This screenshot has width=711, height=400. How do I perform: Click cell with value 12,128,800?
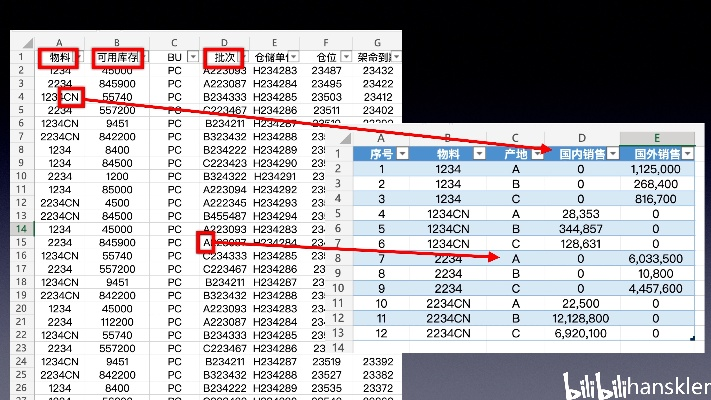coord(582,319)
